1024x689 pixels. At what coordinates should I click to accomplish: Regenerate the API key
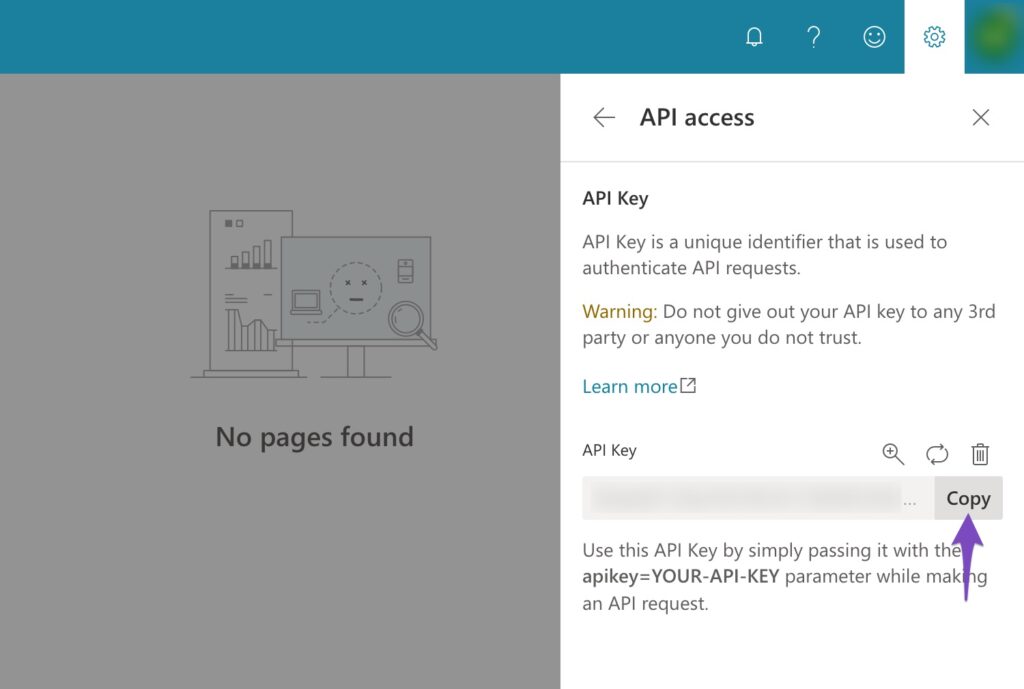pos(937,454)
